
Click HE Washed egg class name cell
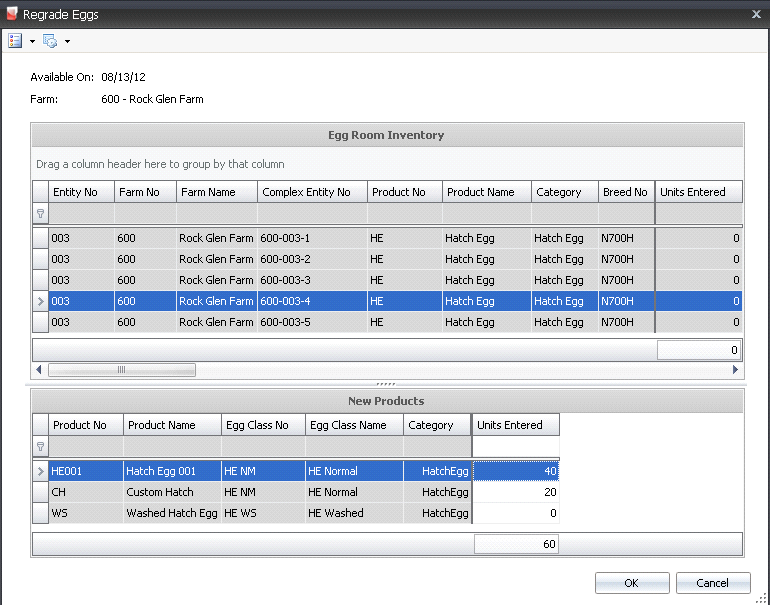point(354,513)
